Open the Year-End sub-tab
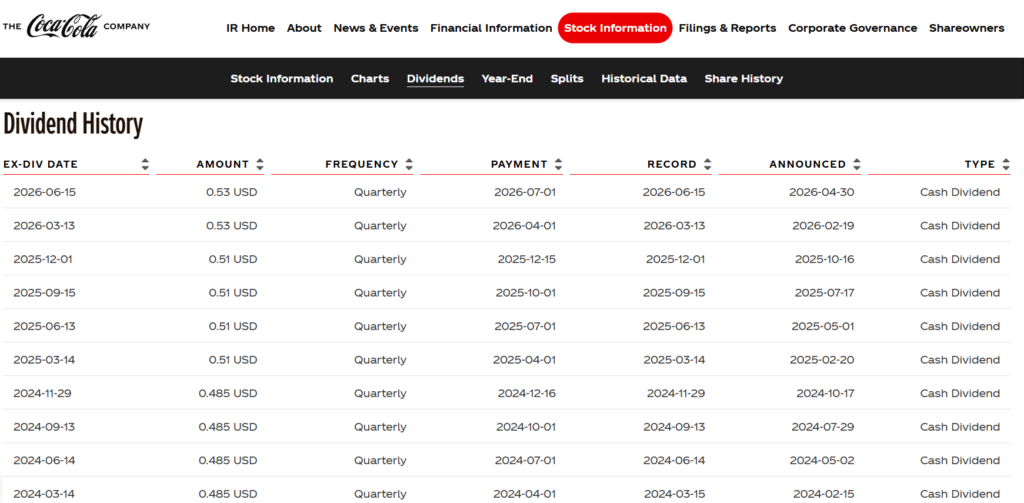Screen dimensions: 1024x503 tap(507, 78)
